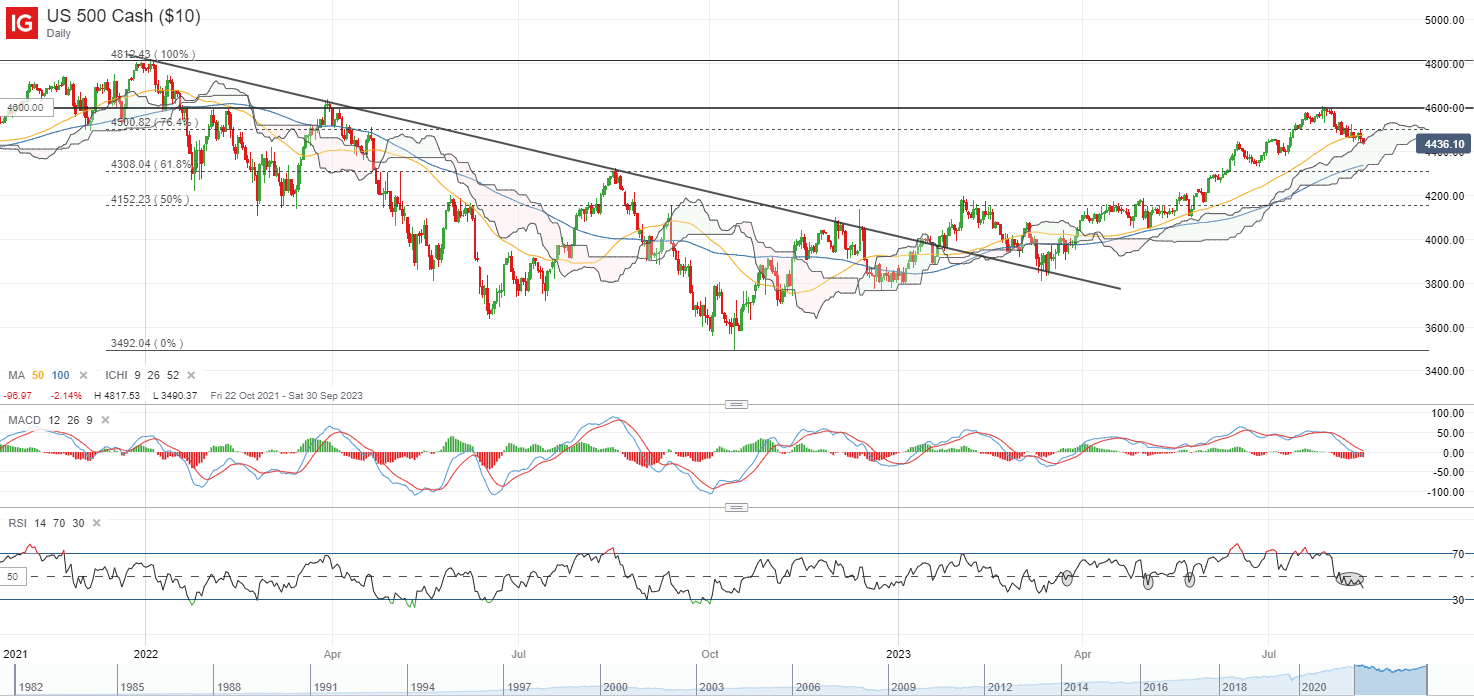
Task: Select the current price tag 4436.10
Action: click(x=1444, y=145)
